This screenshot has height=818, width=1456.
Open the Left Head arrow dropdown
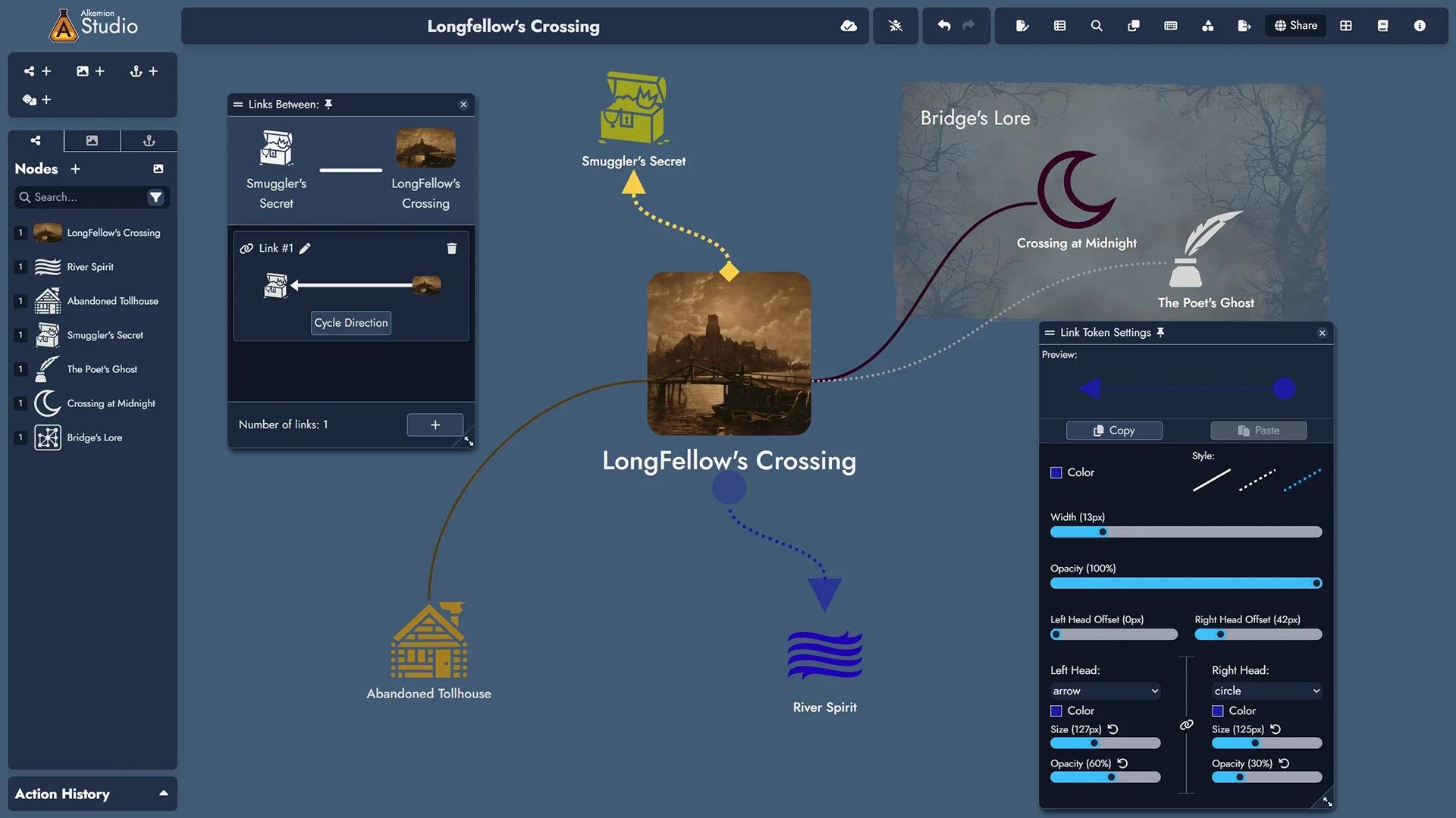(1104, 691)
